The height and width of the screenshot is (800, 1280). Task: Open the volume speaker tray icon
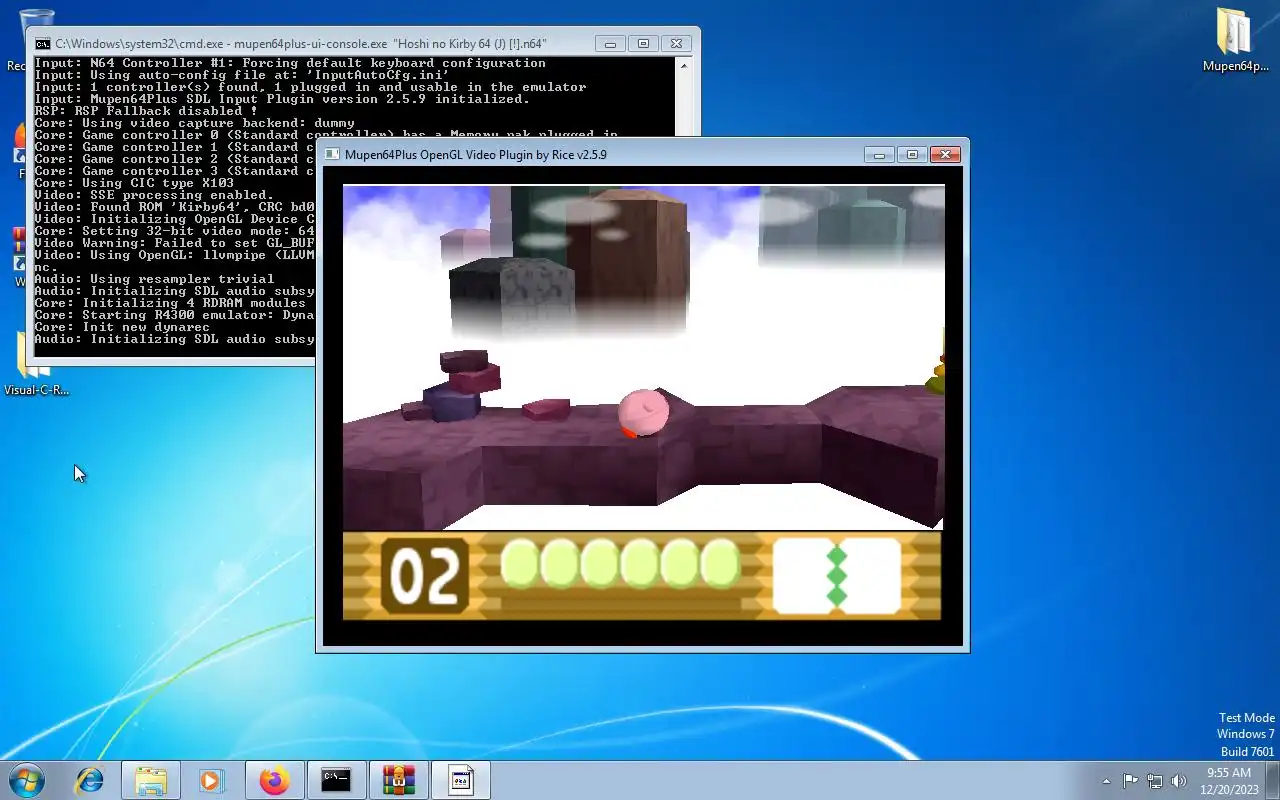1179,781
